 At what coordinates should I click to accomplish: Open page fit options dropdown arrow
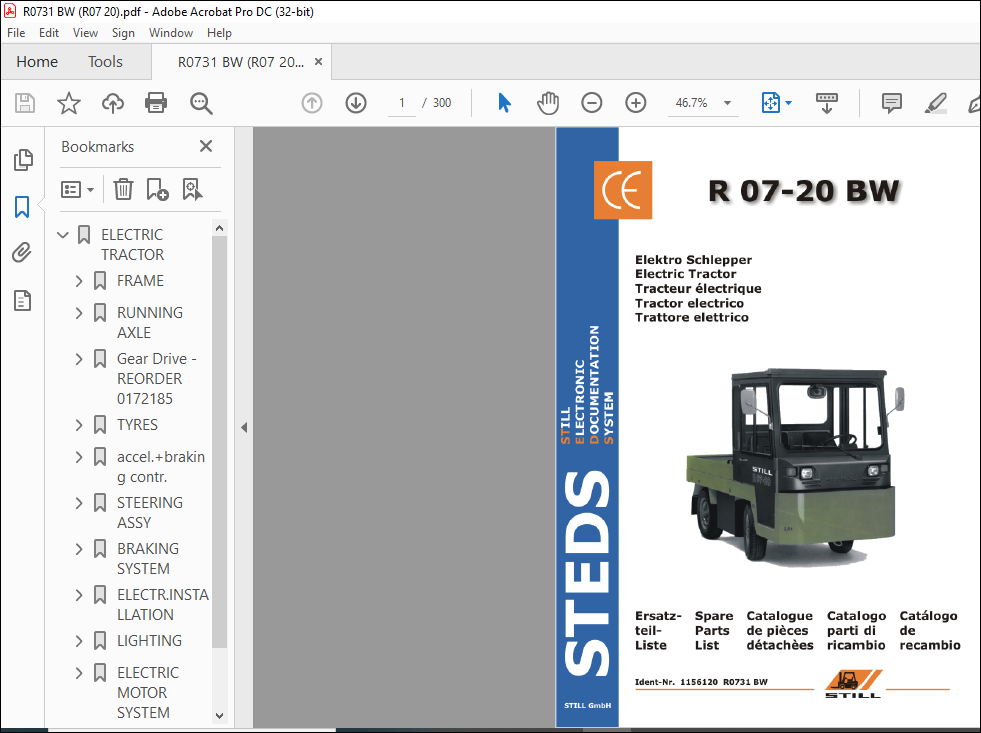(788, 103)
